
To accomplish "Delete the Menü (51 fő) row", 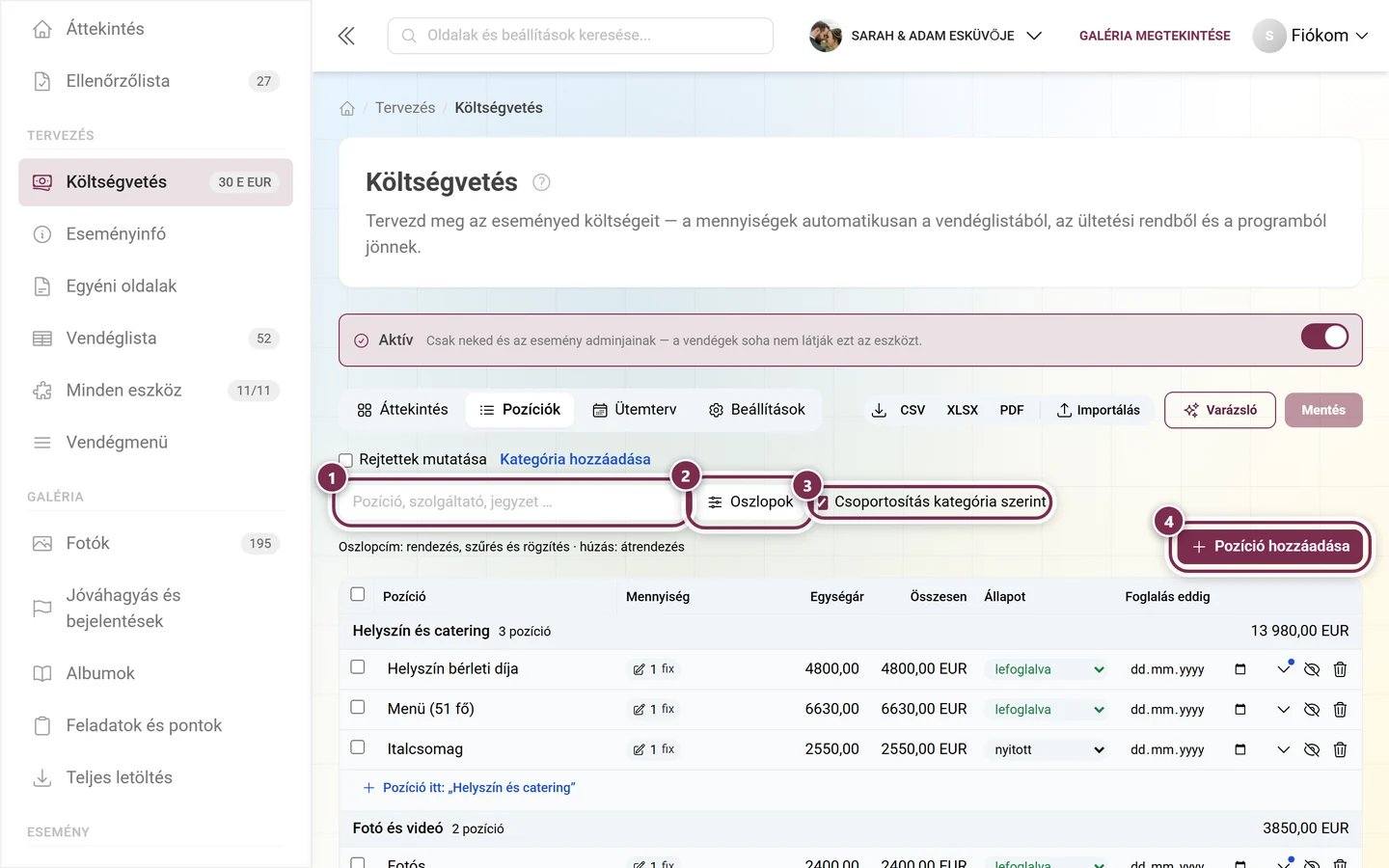I will point(1340,710).
